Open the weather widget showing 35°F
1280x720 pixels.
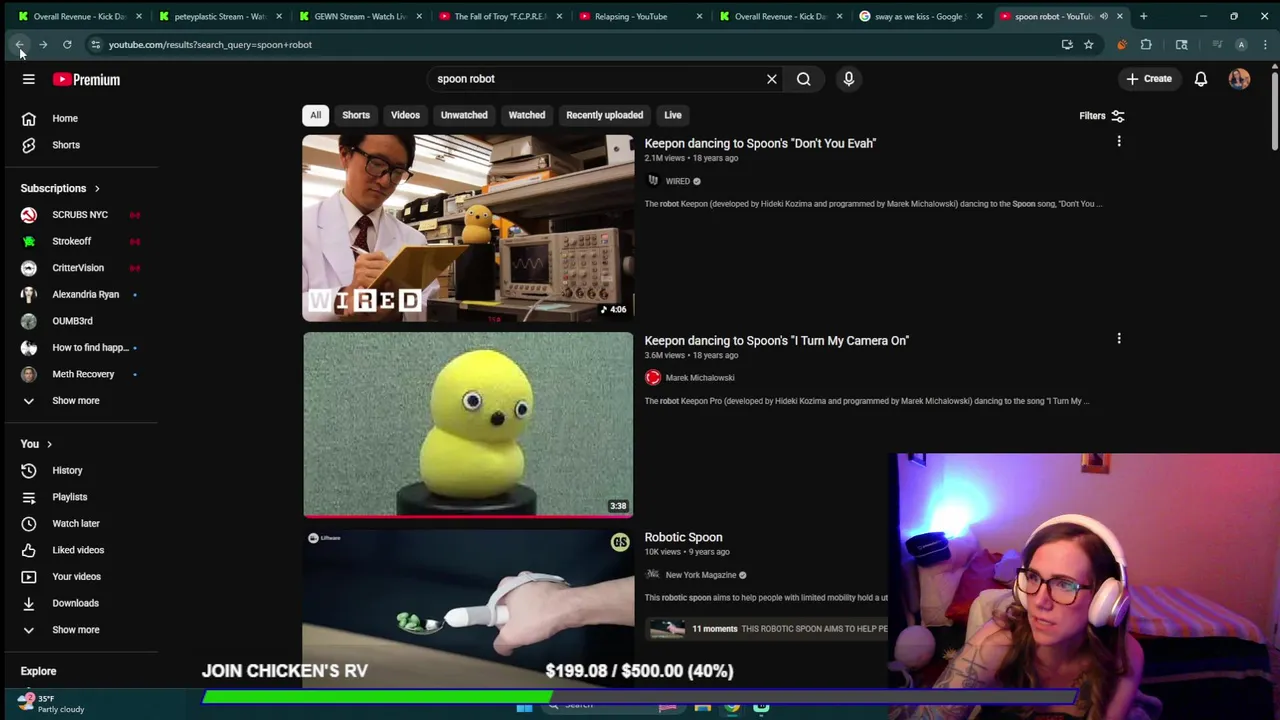point(52,703)
